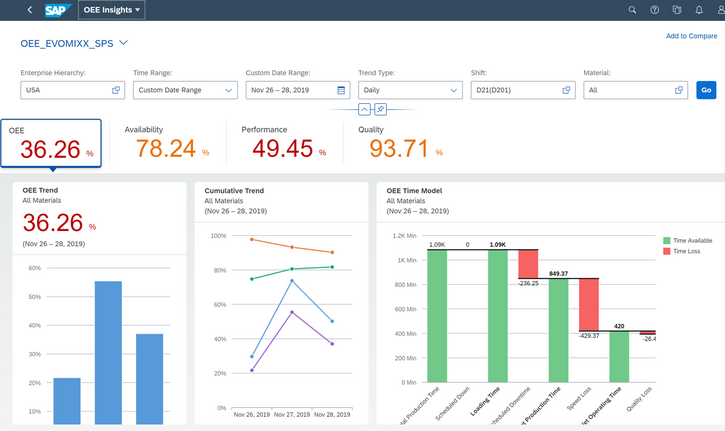Click the Nov 26, 2019 axis label
The image size is (725, 431).
coord(252,415)
